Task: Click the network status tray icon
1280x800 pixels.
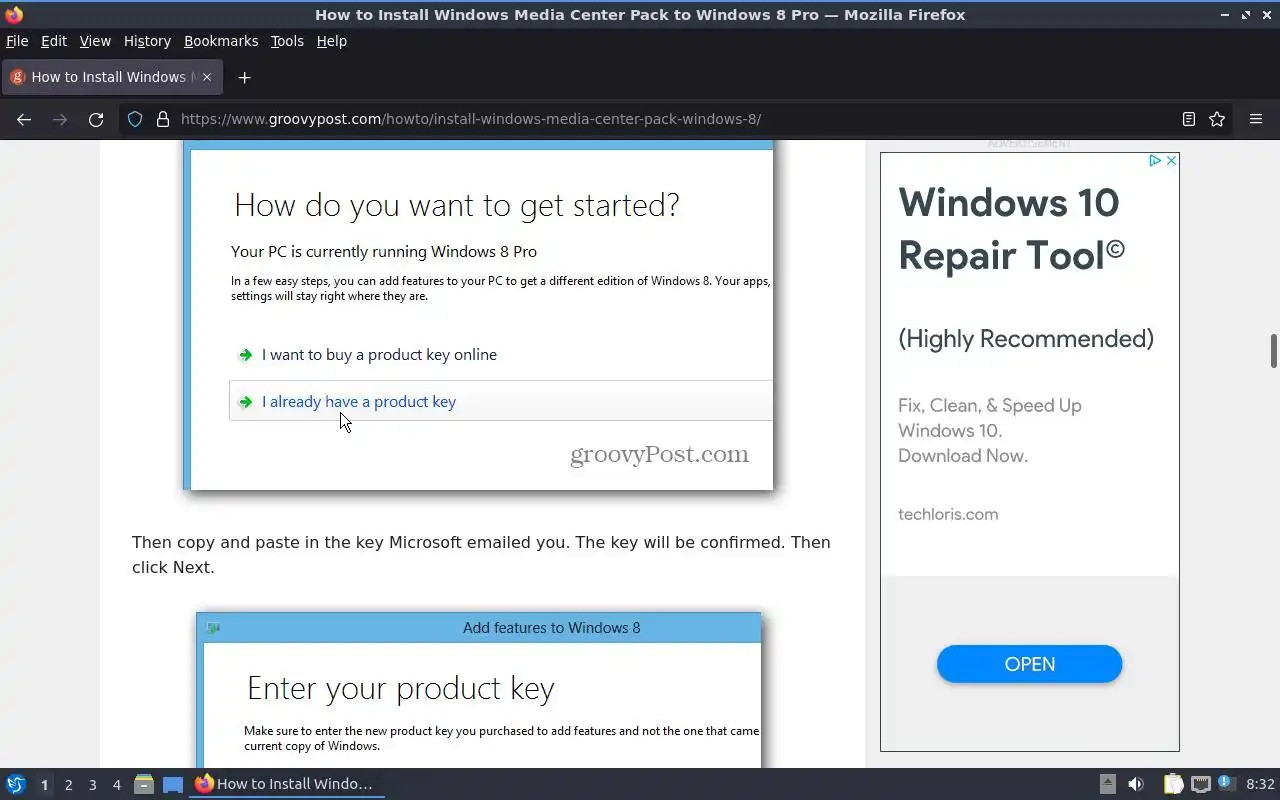Action: (1201, 784)
